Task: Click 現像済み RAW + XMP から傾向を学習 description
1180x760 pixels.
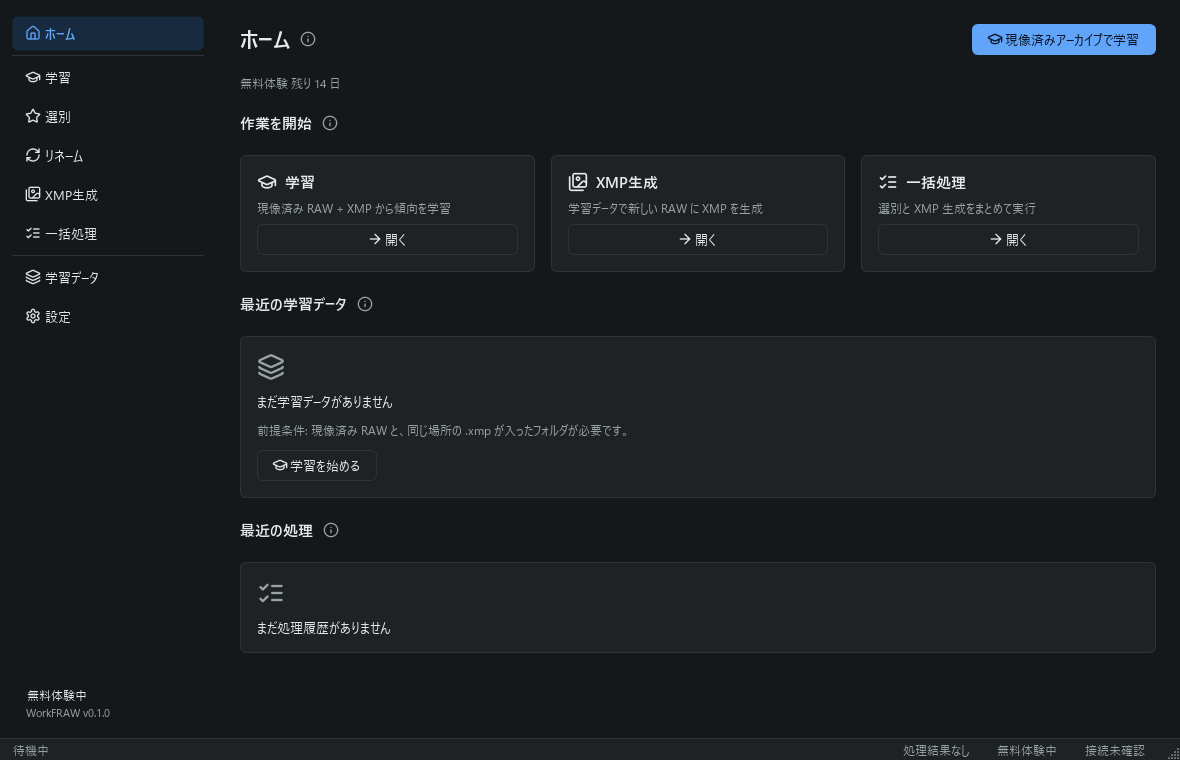Action: click(x=354, y=208)
